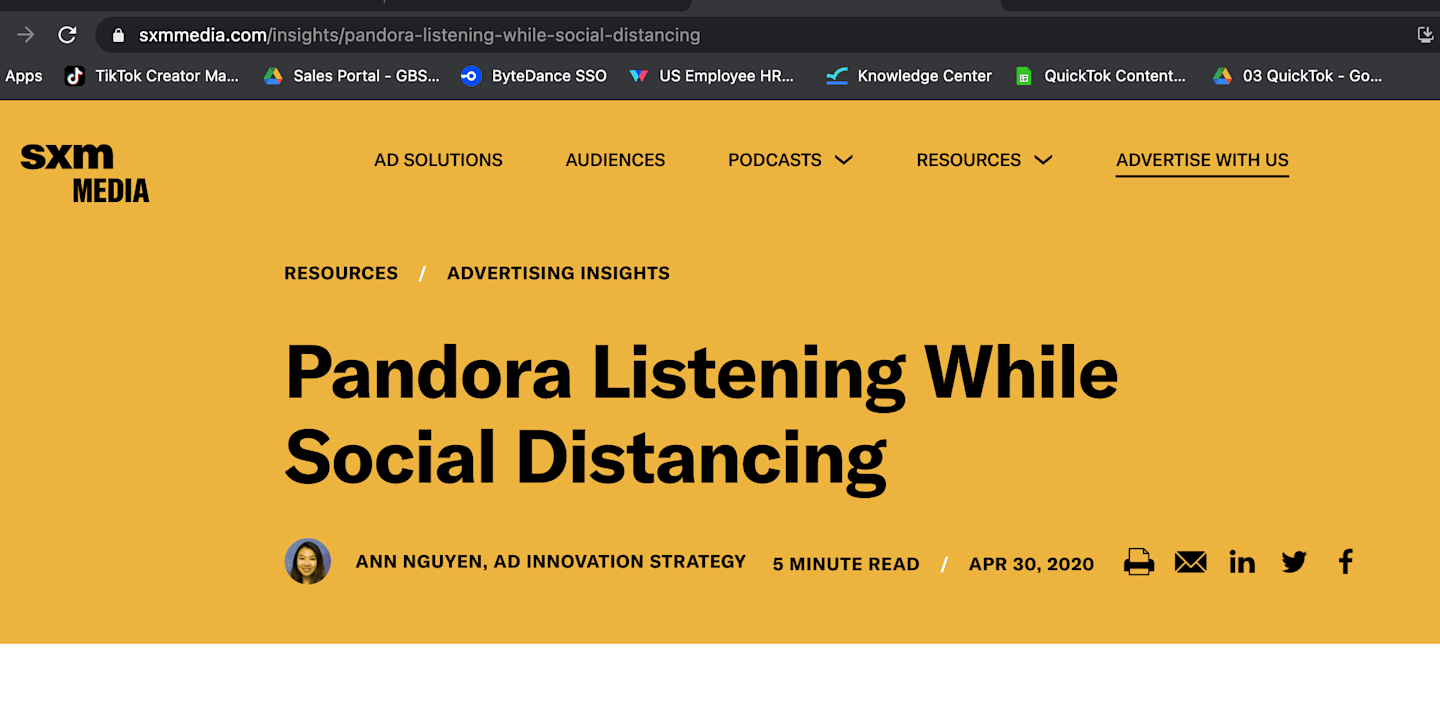Share the article on LinkedIn
Screen dimensions: 1440x712
coord(1242,562)
